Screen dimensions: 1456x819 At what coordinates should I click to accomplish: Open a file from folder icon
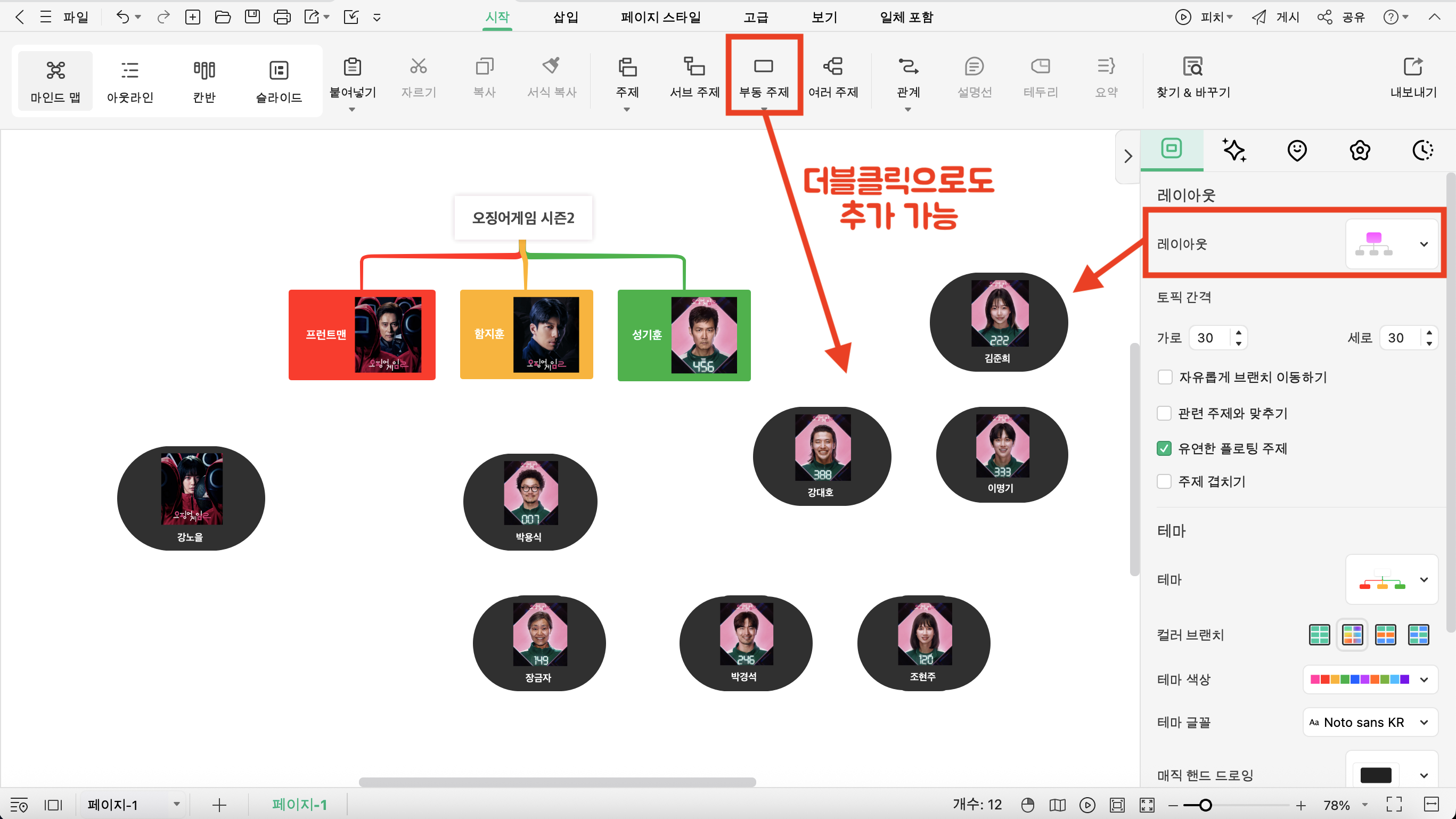pos(223,17)
